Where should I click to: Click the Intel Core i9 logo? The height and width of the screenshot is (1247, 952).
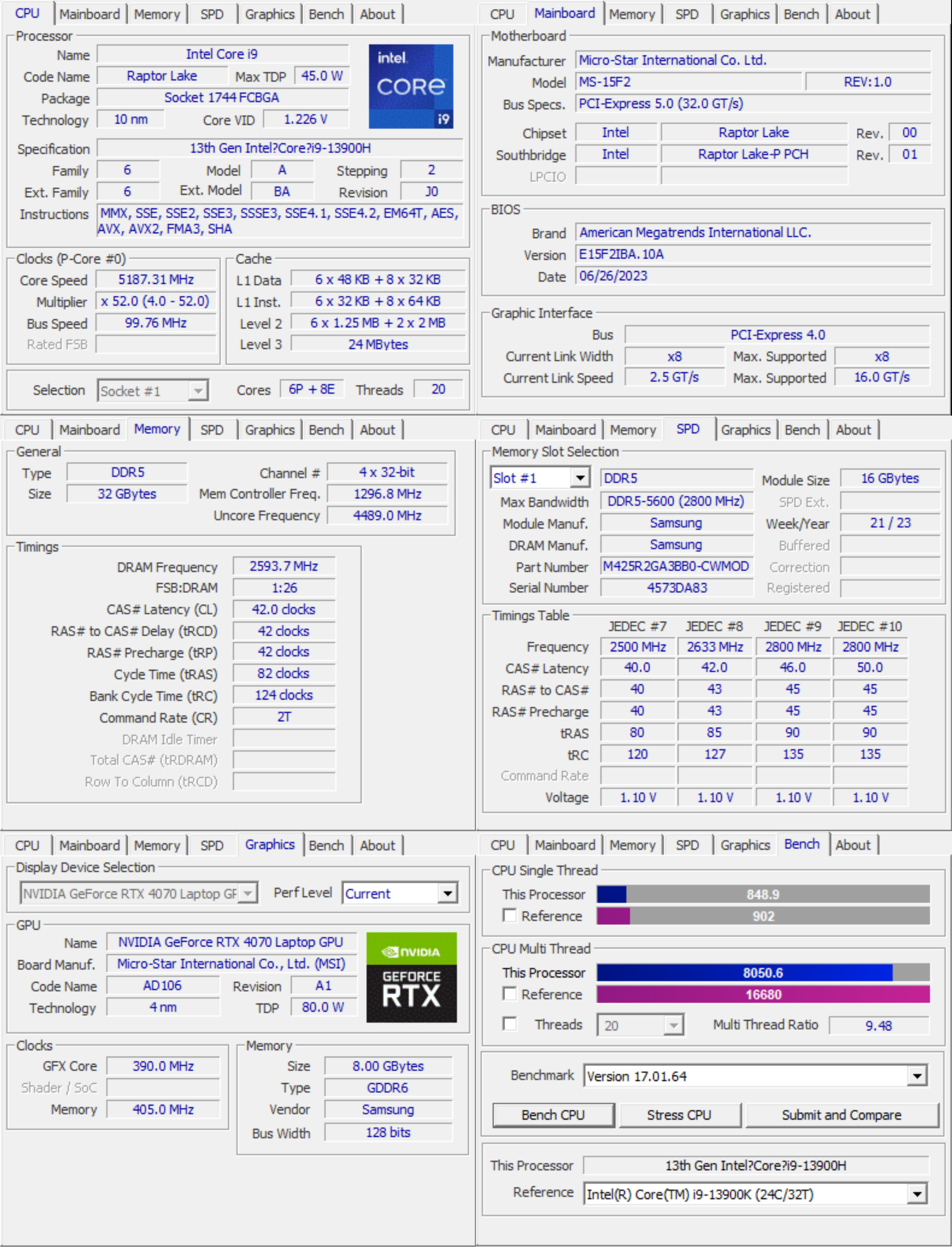(x=411, y=86)
